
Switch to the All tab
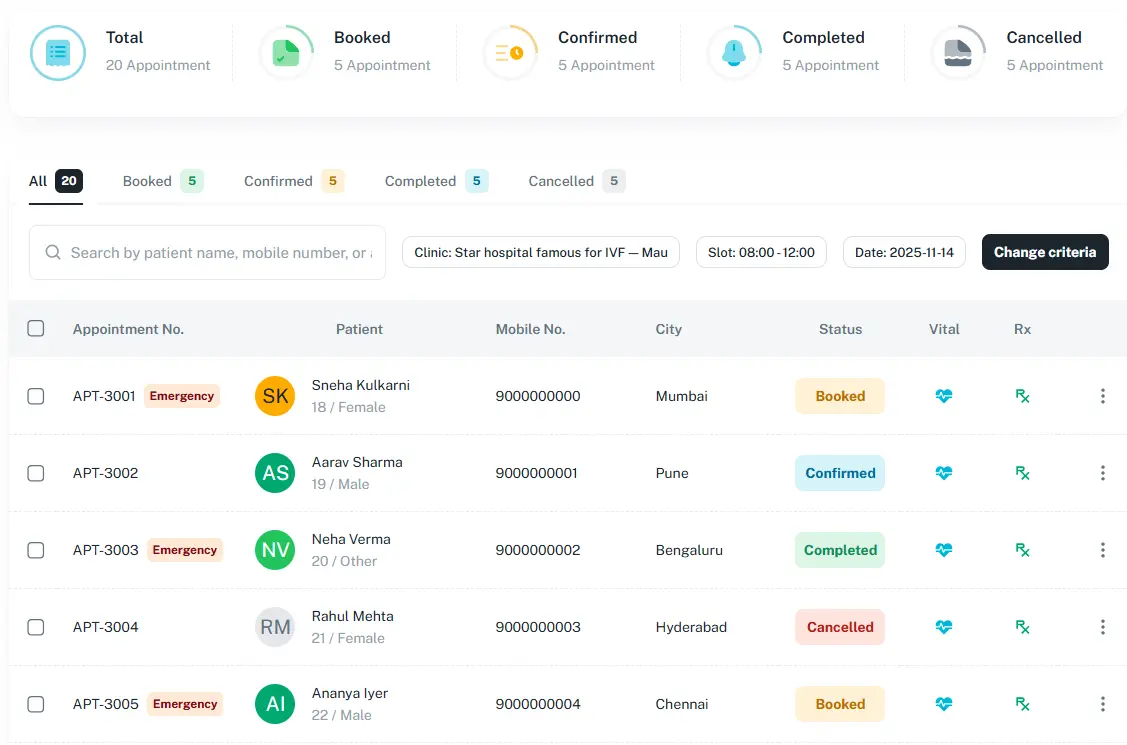[x=56, y=181]
